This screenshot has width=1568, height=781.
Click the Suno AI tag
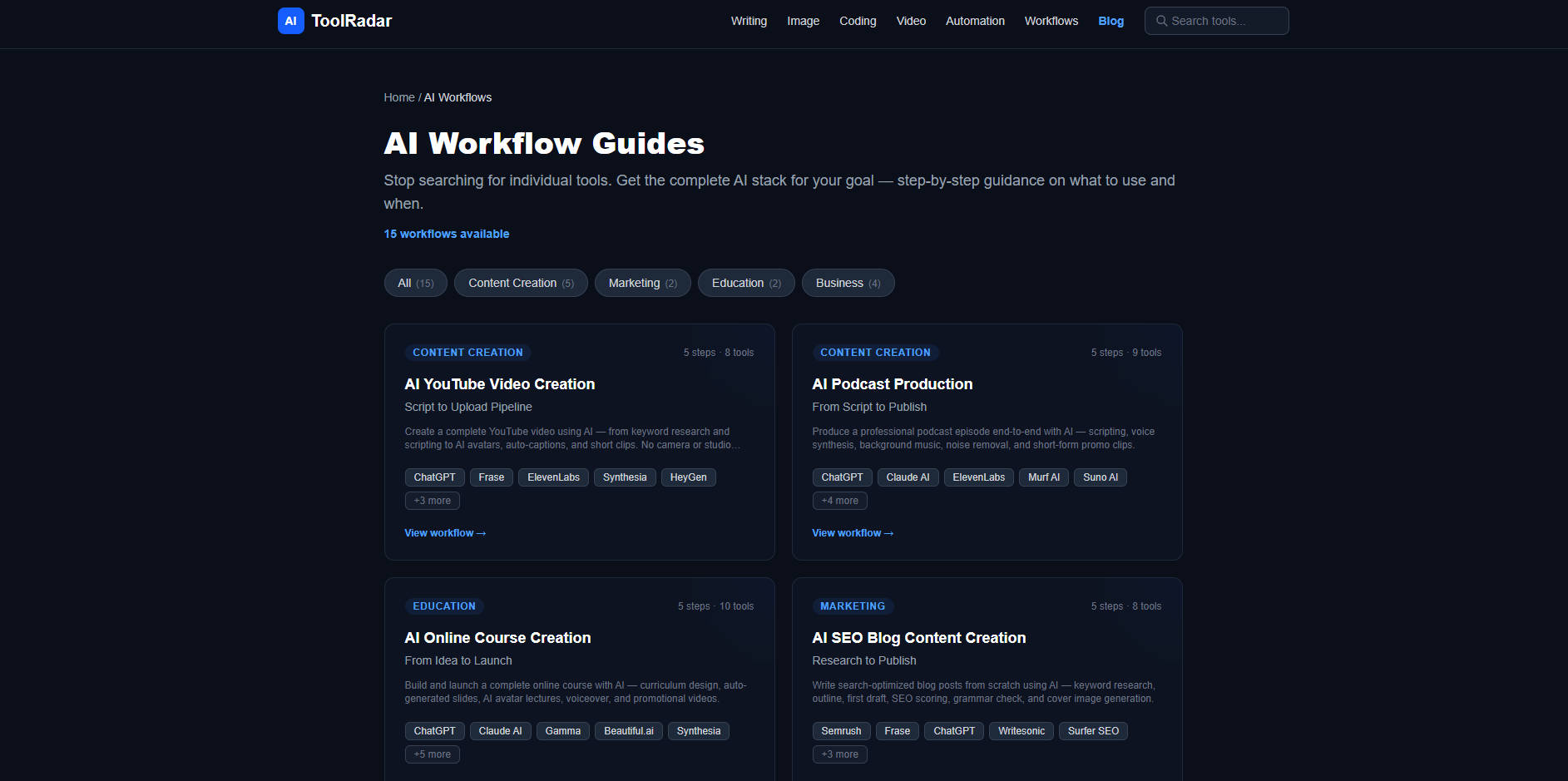click(x=1100, y=477)
